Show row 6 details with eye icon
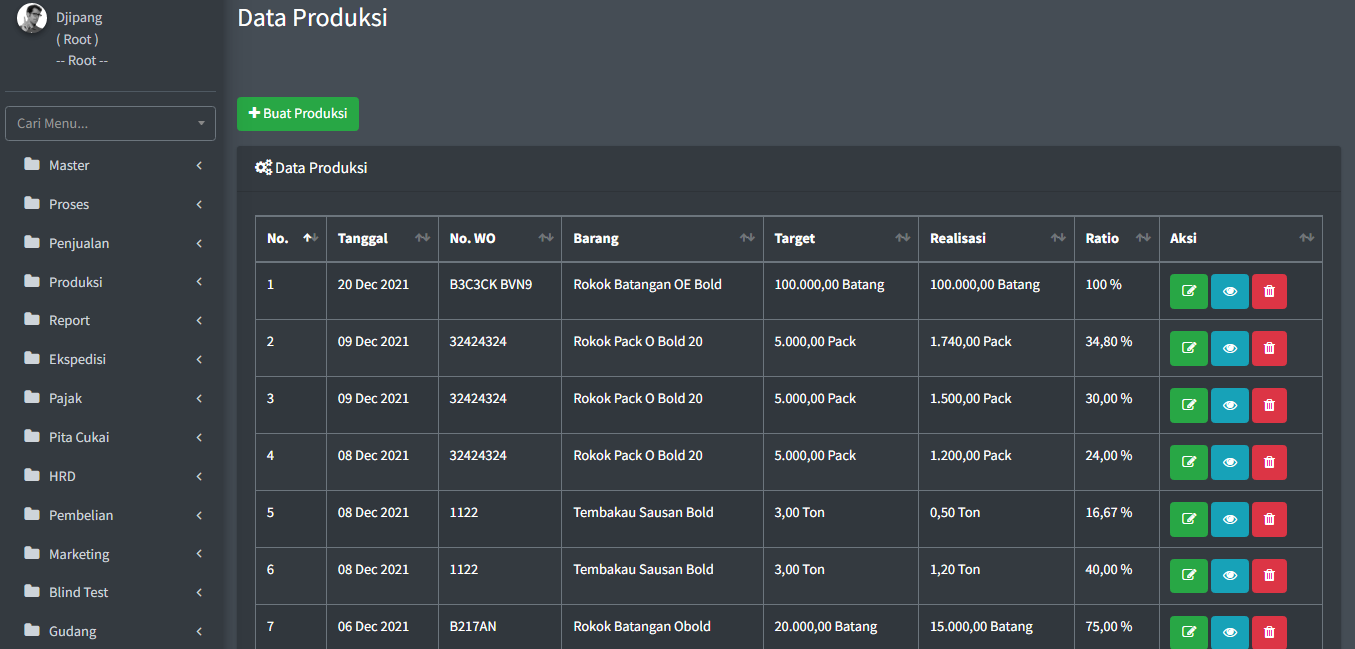This screenshot has height=649, width=1355. pyautogui.click(x=1229, y=576)
